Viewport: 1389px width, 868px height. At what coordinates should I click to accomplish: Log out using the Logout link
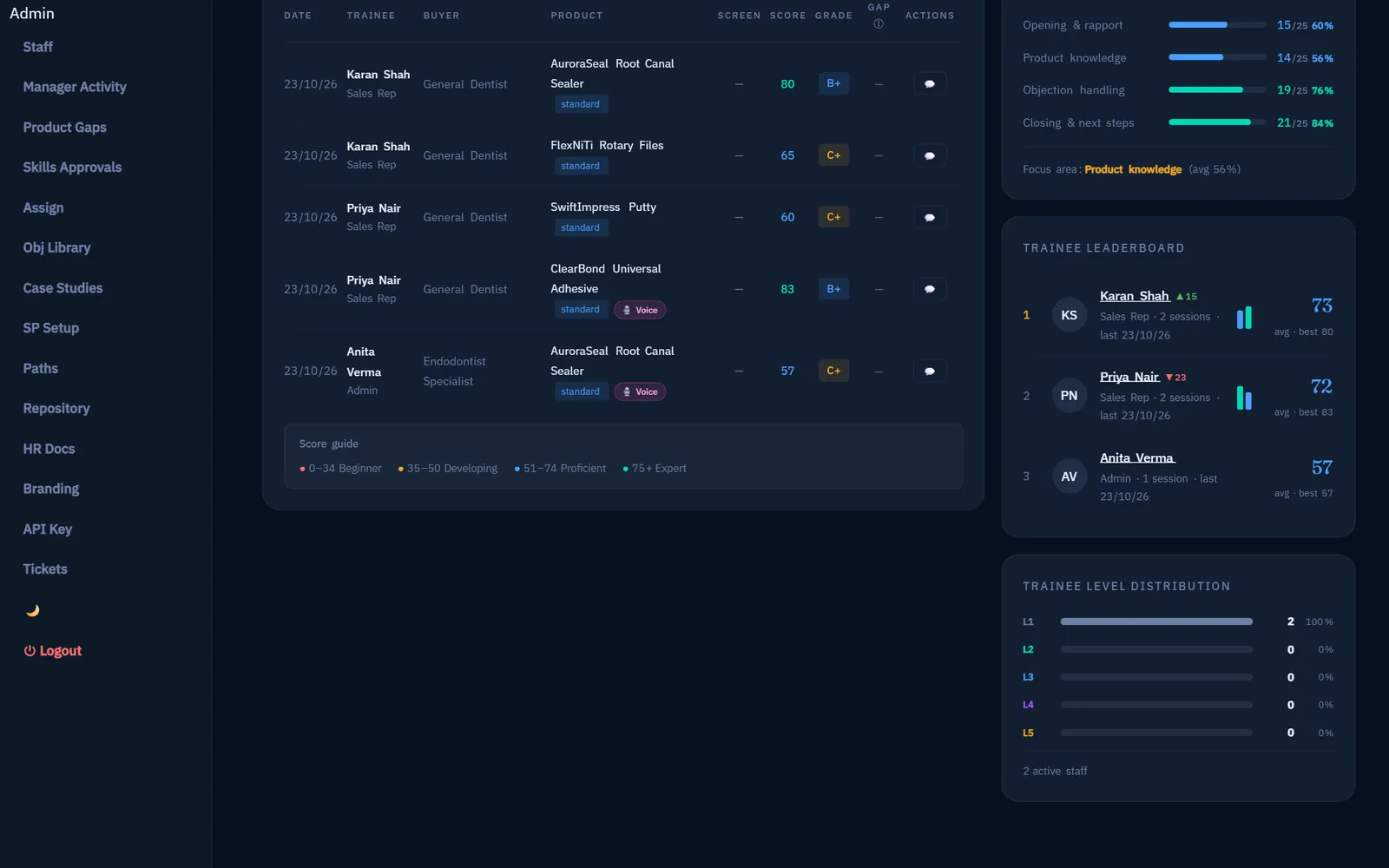tap(53, 651)
